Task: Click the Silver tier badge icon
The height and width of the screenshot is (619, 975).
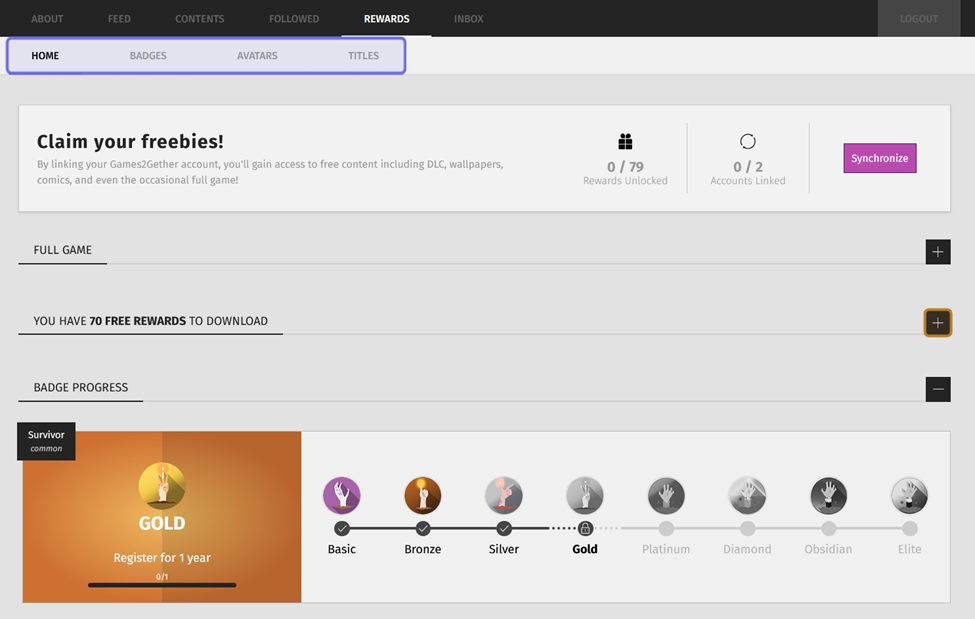Action: (x=504, y=495)
